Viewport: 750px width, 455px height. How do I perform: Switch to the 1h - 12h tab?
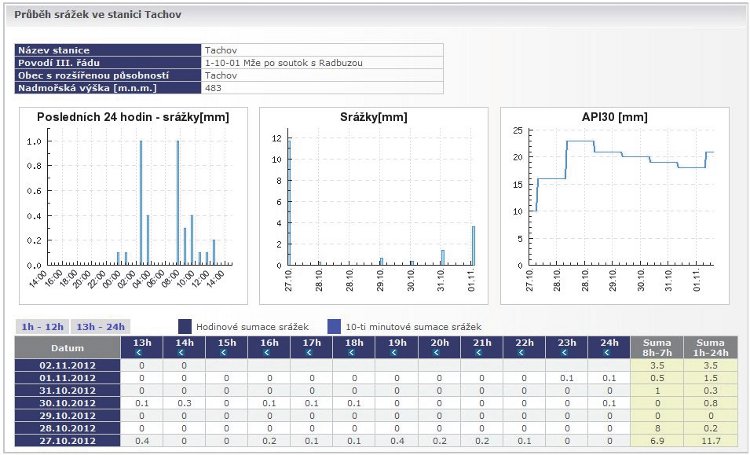coord(42,326)
